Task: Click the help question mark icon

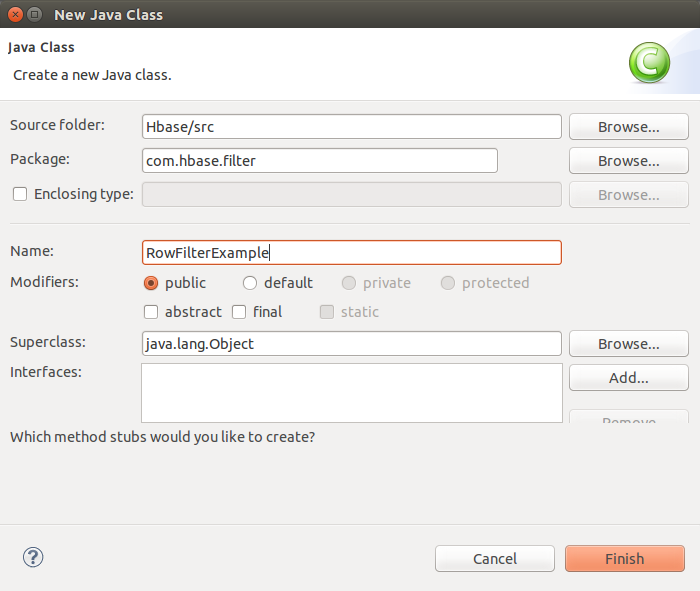Action: pyautogui.click(x=33, y=558)
